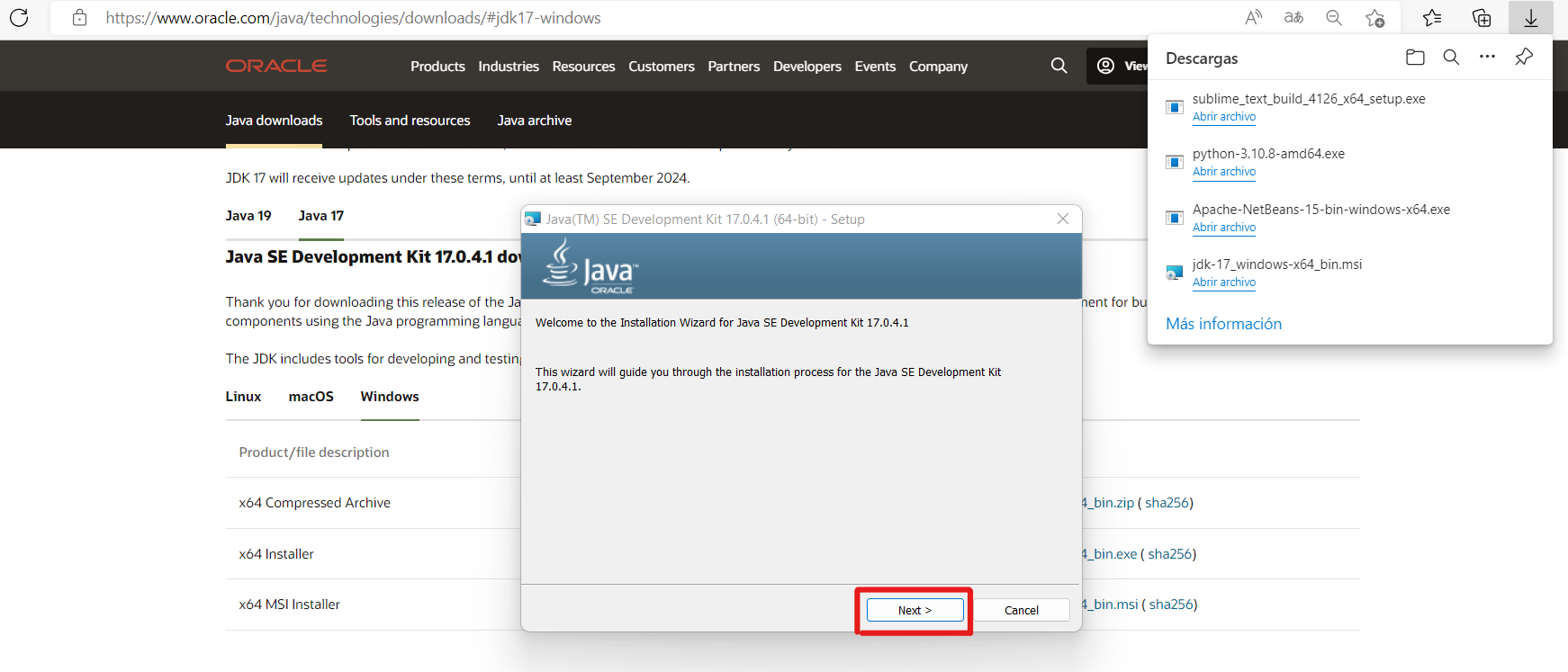This screenshot has height=672, width=1568.
Task: Click the browser refresh icon
Action: tap(19, 17)
